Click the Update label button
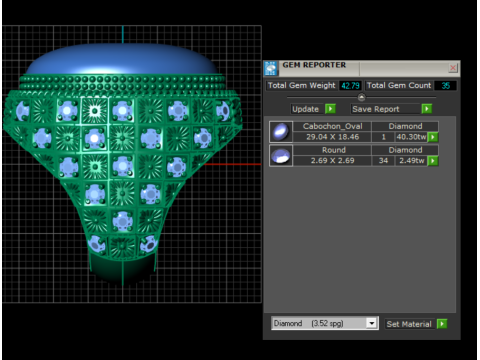Image resolution: width=480 pixels, height=360 pixels. tap(306, 109)
